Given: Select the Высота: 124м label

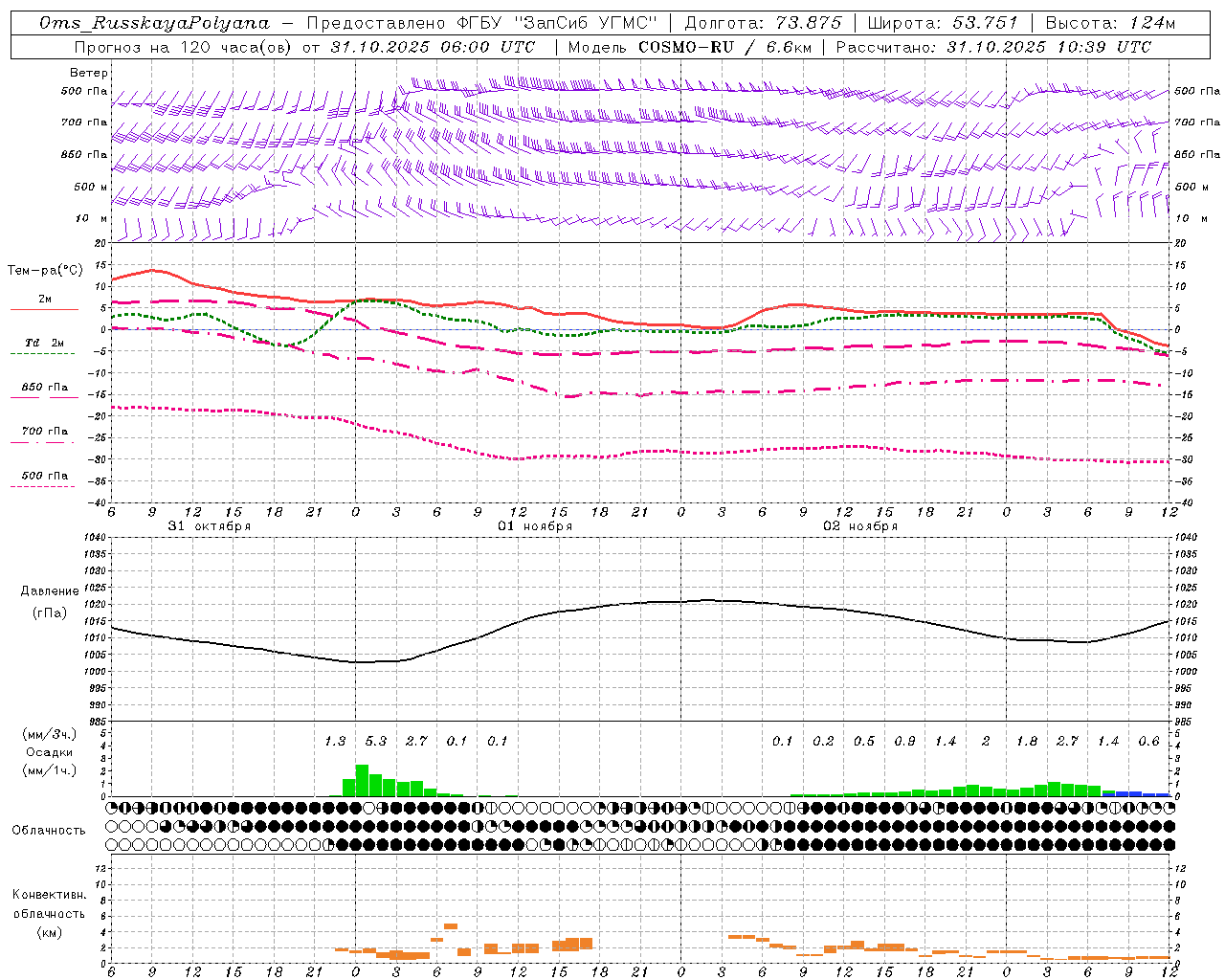Looking at the screenshot, I should point(1110,23).
